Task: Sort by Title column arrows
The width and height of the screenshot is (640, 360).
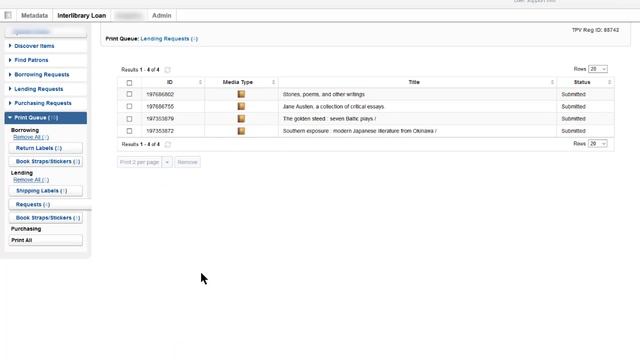Action: click(x=552, y=82)
